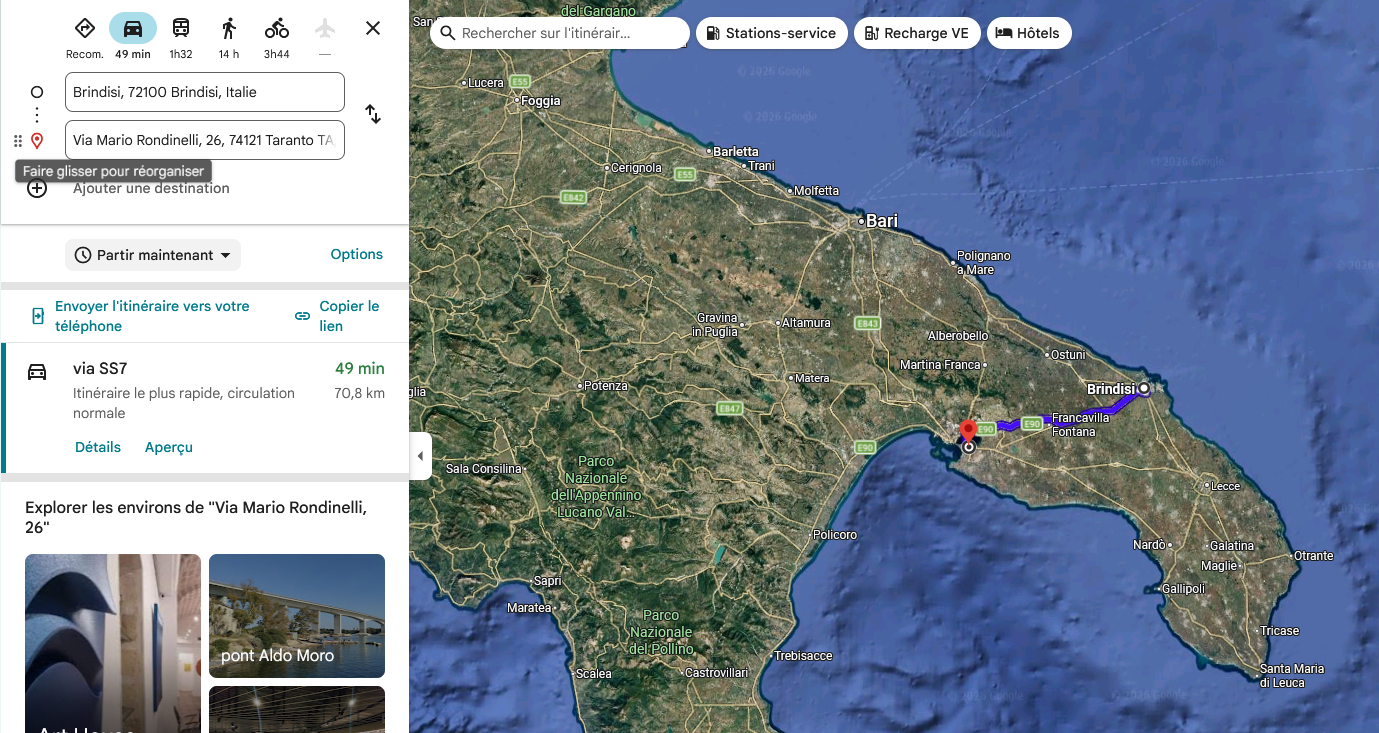
Task: Click Envoyer l'itinéraire vers votre téléphone
Action: pos(152,316)
